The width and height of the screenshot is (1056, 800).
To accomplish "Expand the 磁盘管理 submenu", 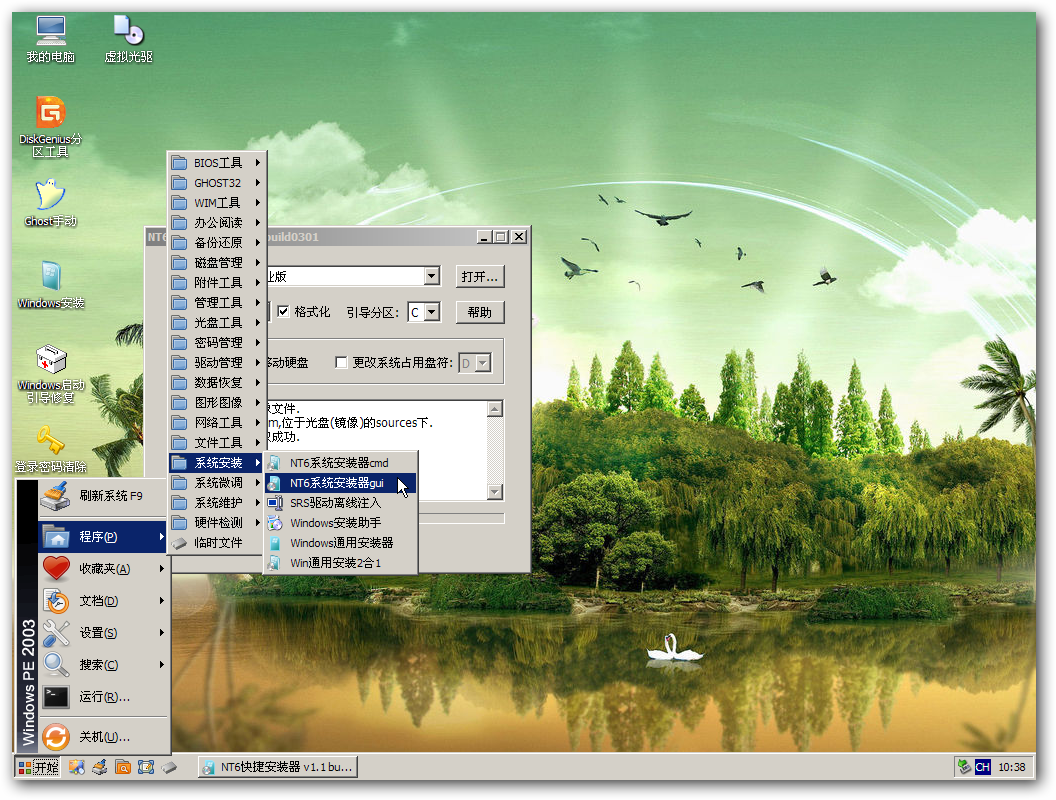I will (x=216, y=263).
